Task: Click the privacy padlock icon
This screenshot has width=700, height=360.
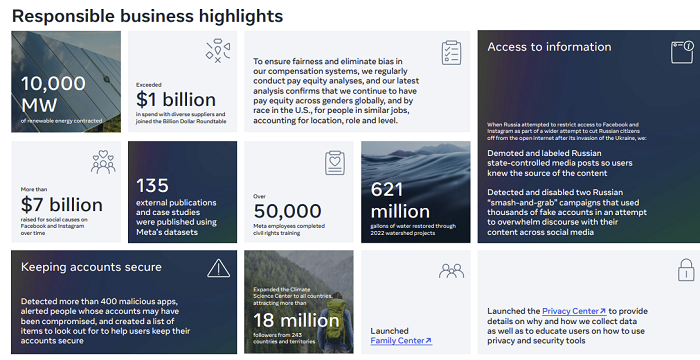Action: 686,270
